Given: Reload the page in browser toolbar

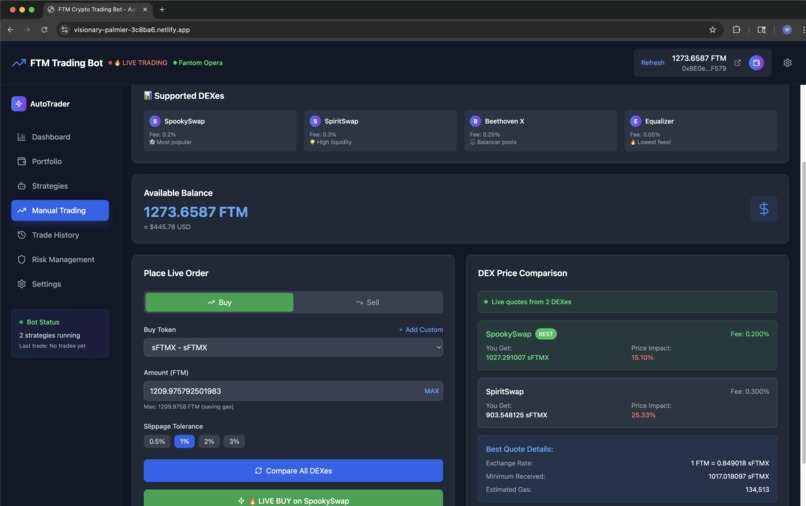Looking at the screenshot, I should click(44, 30).
